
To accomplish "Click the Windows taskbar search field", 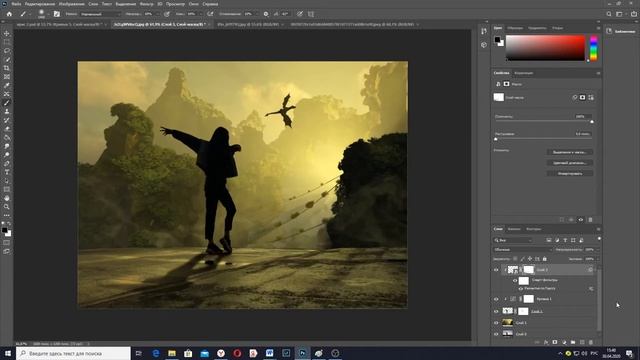I will (x=73, y=353).
